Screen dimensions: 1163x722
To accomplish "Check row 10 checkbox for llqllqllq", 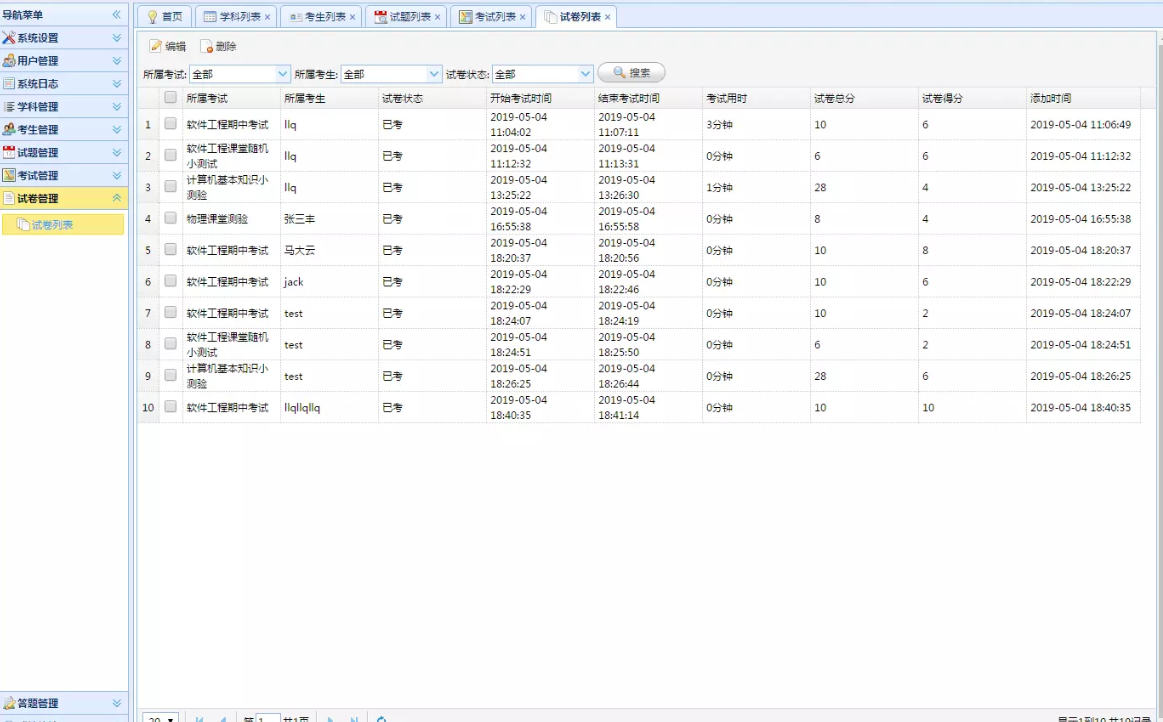I will tap(171, 407).
